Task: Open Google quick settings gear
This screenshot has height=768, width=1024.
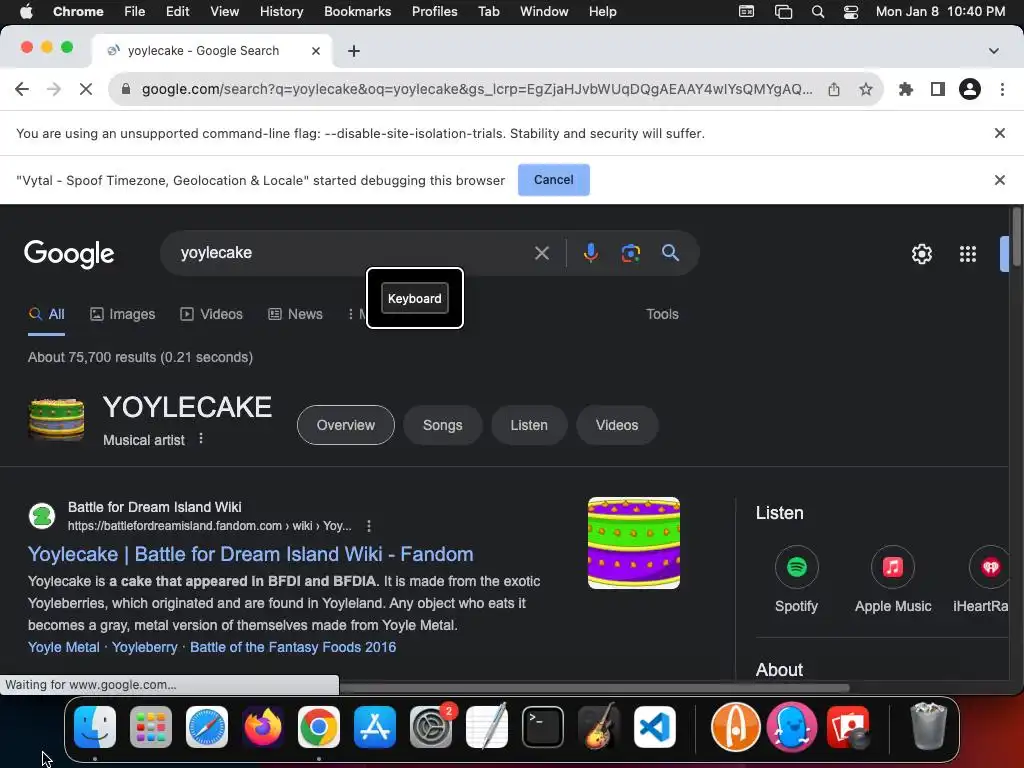Action: (921, 254)
